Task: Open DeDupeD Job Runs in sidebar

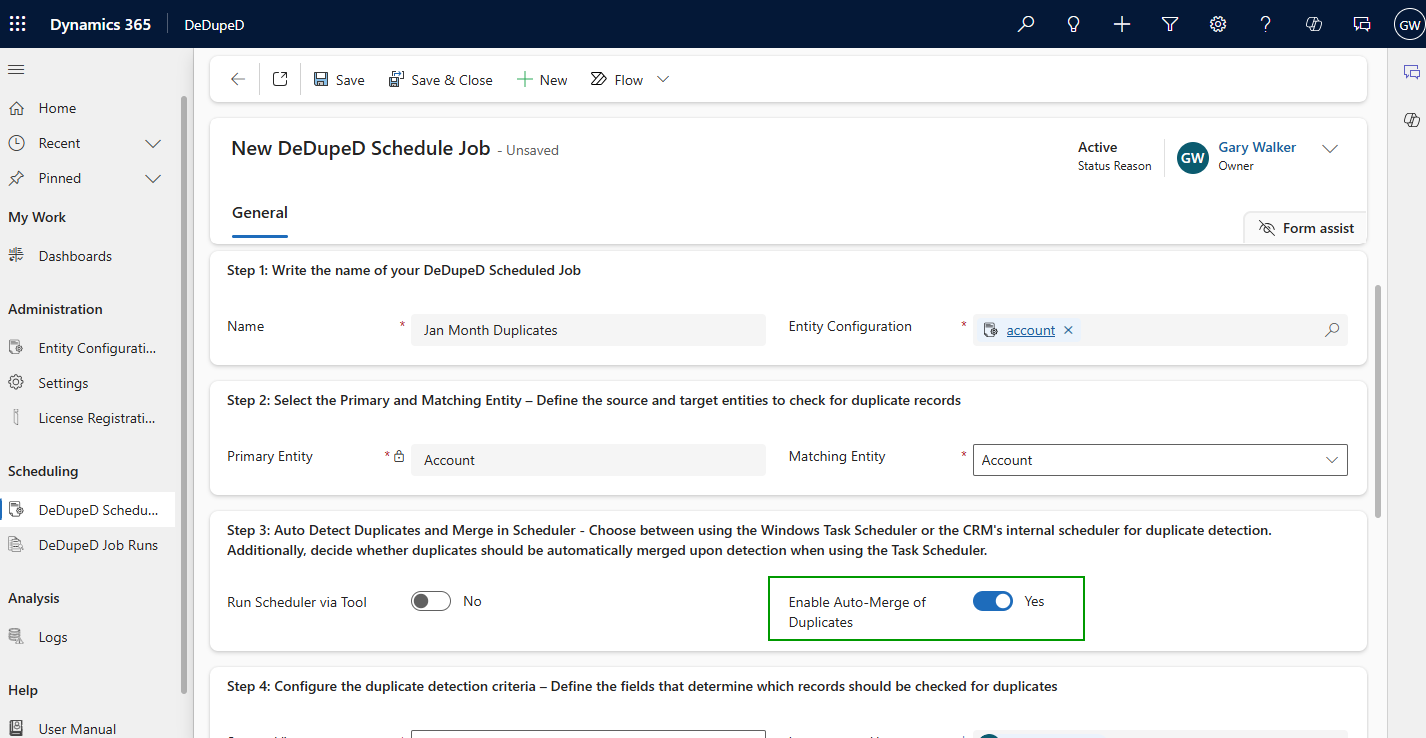Action: tap(98, 545)
